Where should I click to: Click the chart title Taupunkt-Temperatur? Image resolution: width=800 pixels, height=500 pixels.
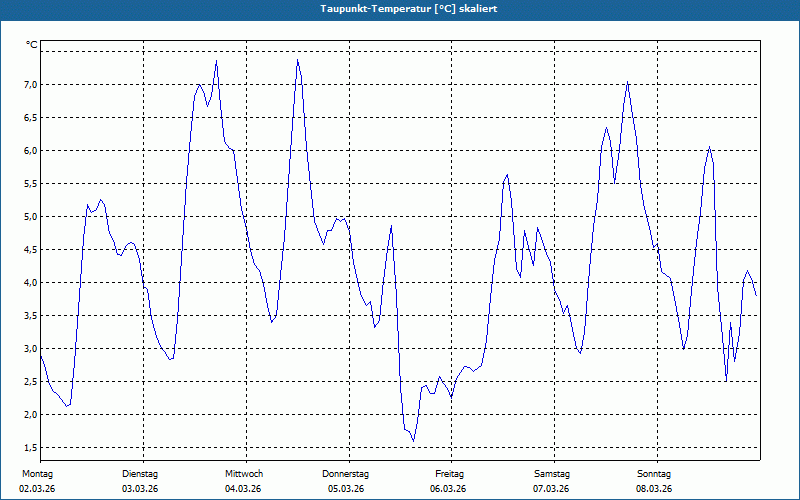[x=409, y=9]
